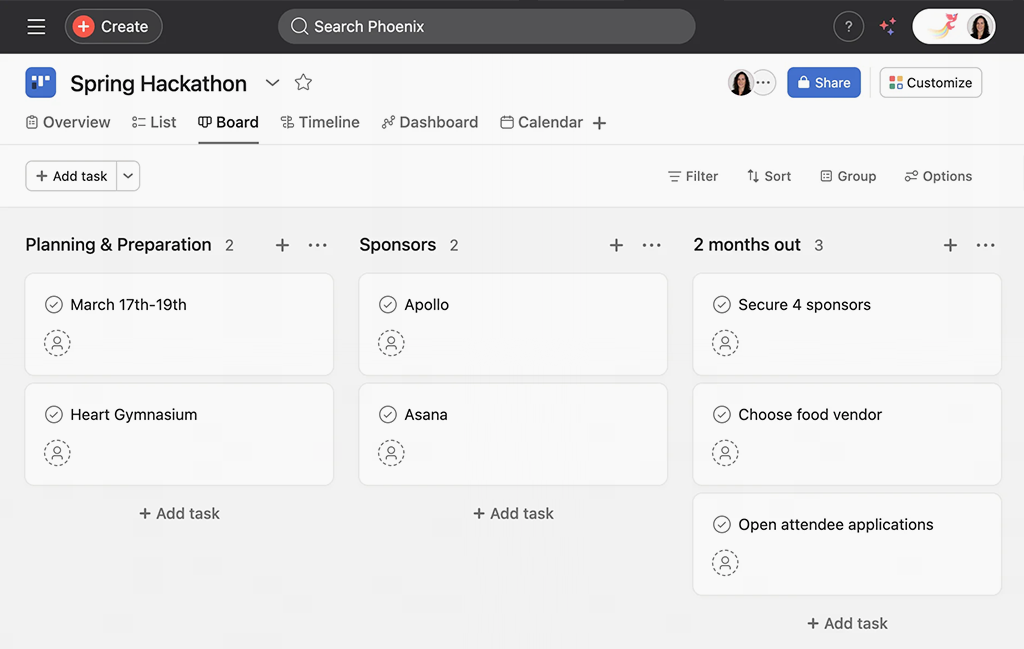Open the members ellipsis button
The width and height of the screenshot is (1024, 649).
click(x=763, y=83)
